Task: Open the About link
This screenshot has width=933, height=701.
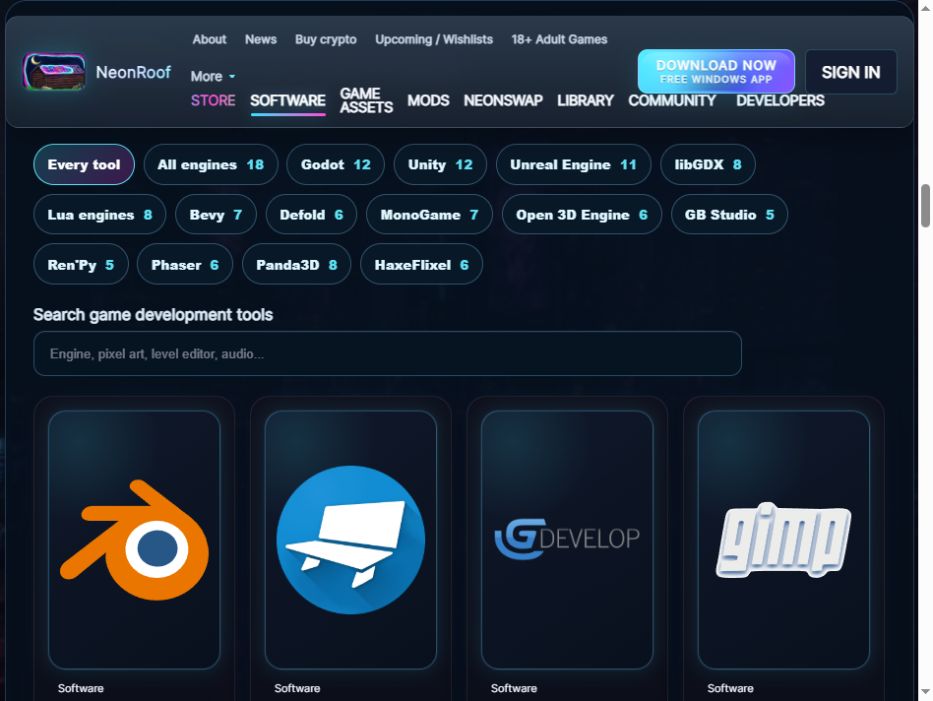Action: click(209, 39)
